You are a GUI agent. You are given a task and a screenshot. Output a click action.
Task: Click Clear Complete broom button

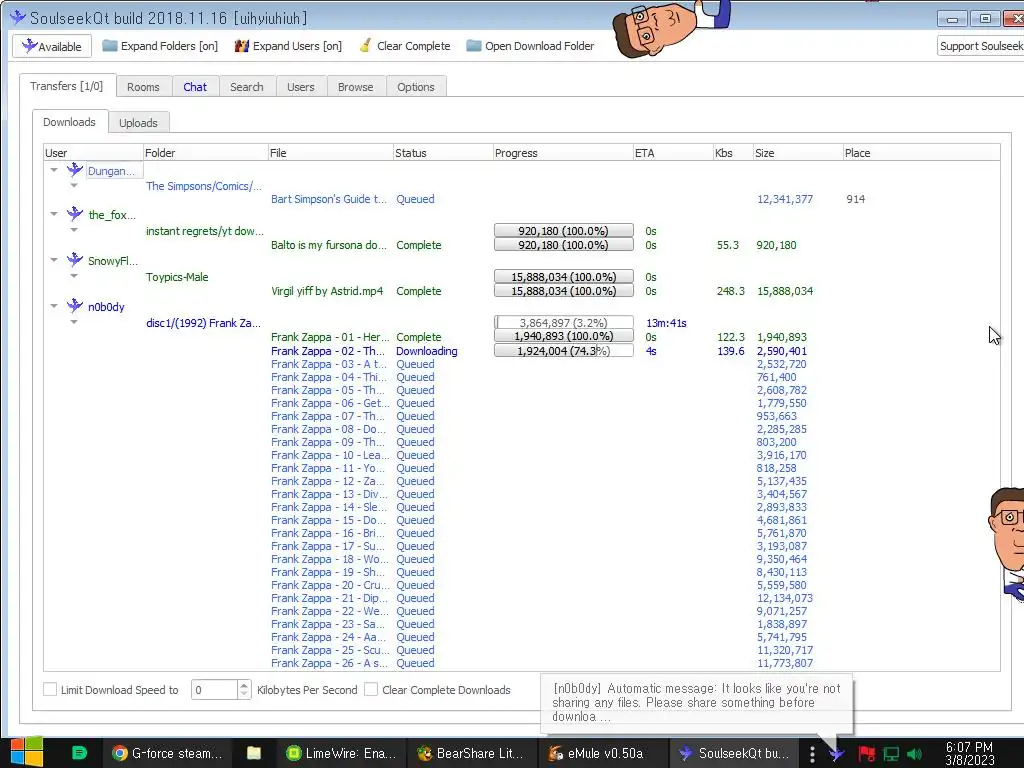point(405,46)
